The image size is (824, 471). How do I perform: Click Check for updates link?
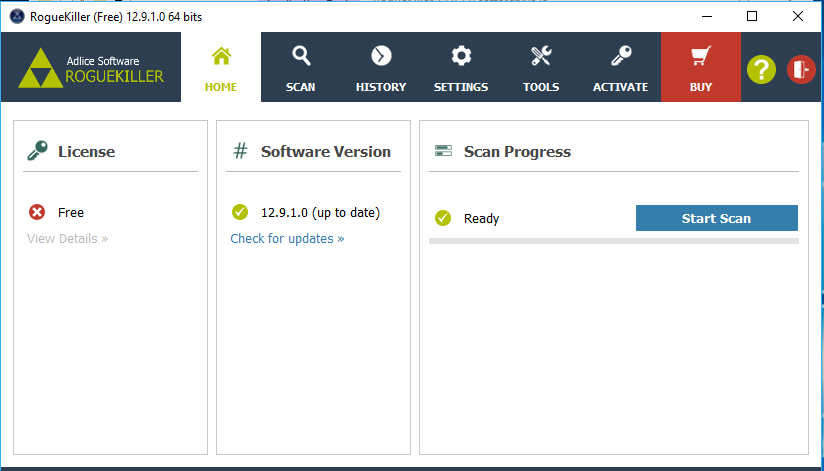[x=287, y=239]
